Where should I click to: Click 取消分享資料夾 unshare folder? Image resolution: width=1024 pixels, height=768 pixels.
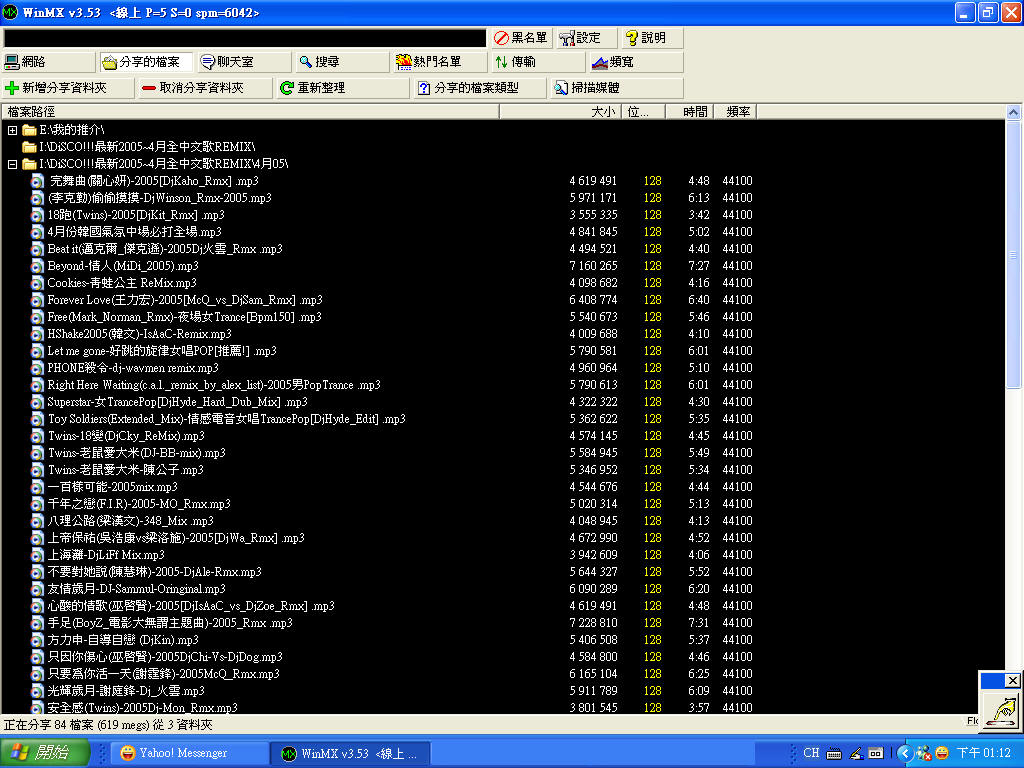tap(206, 88)
